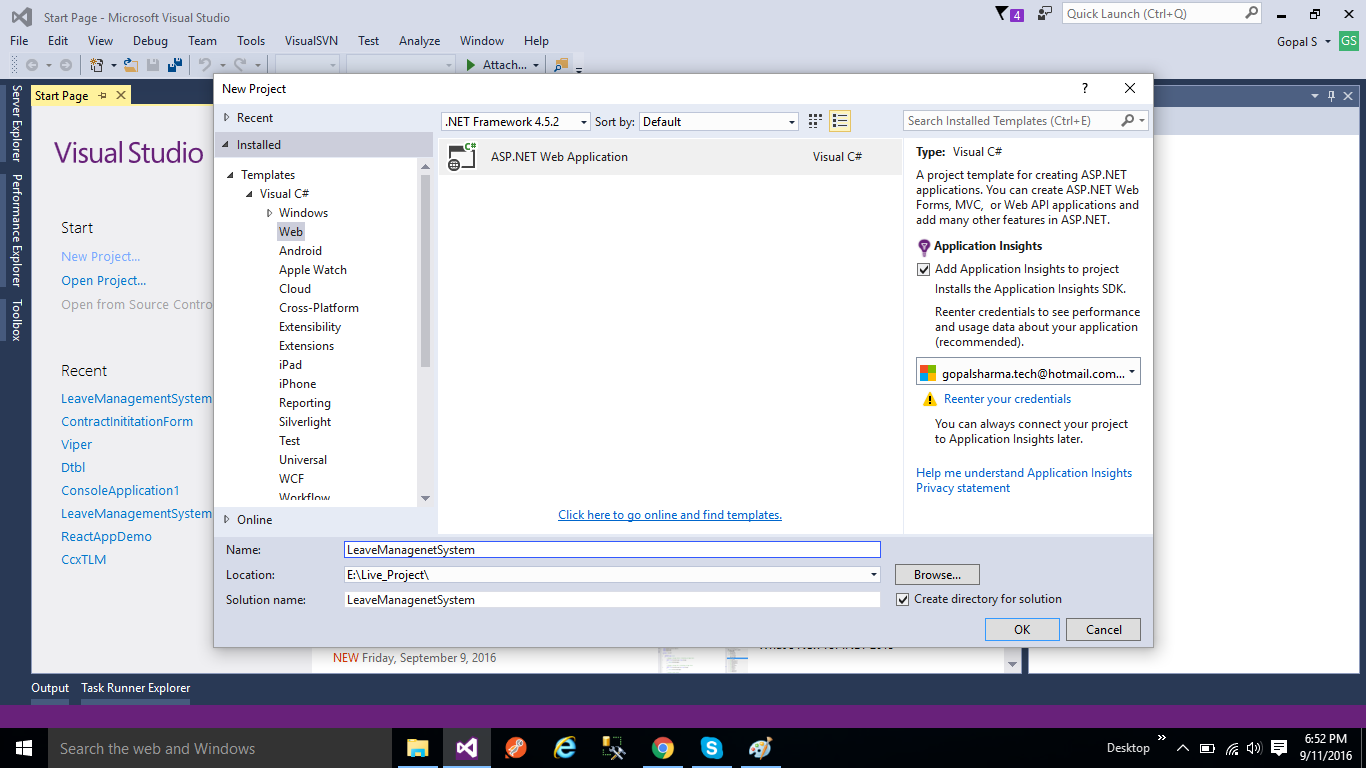
Task: Open Skype from the taskbar
Action: pos(711,748)
